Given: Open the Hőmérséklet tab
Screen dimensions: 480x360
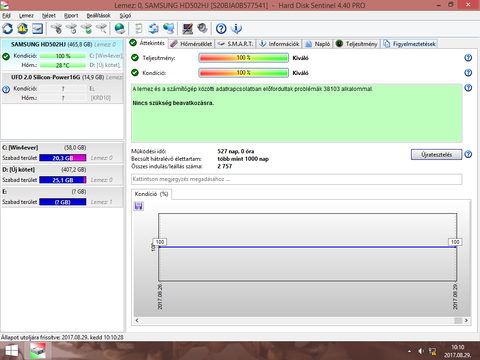Looking at the screenshot, I should (x=192, y=44).
